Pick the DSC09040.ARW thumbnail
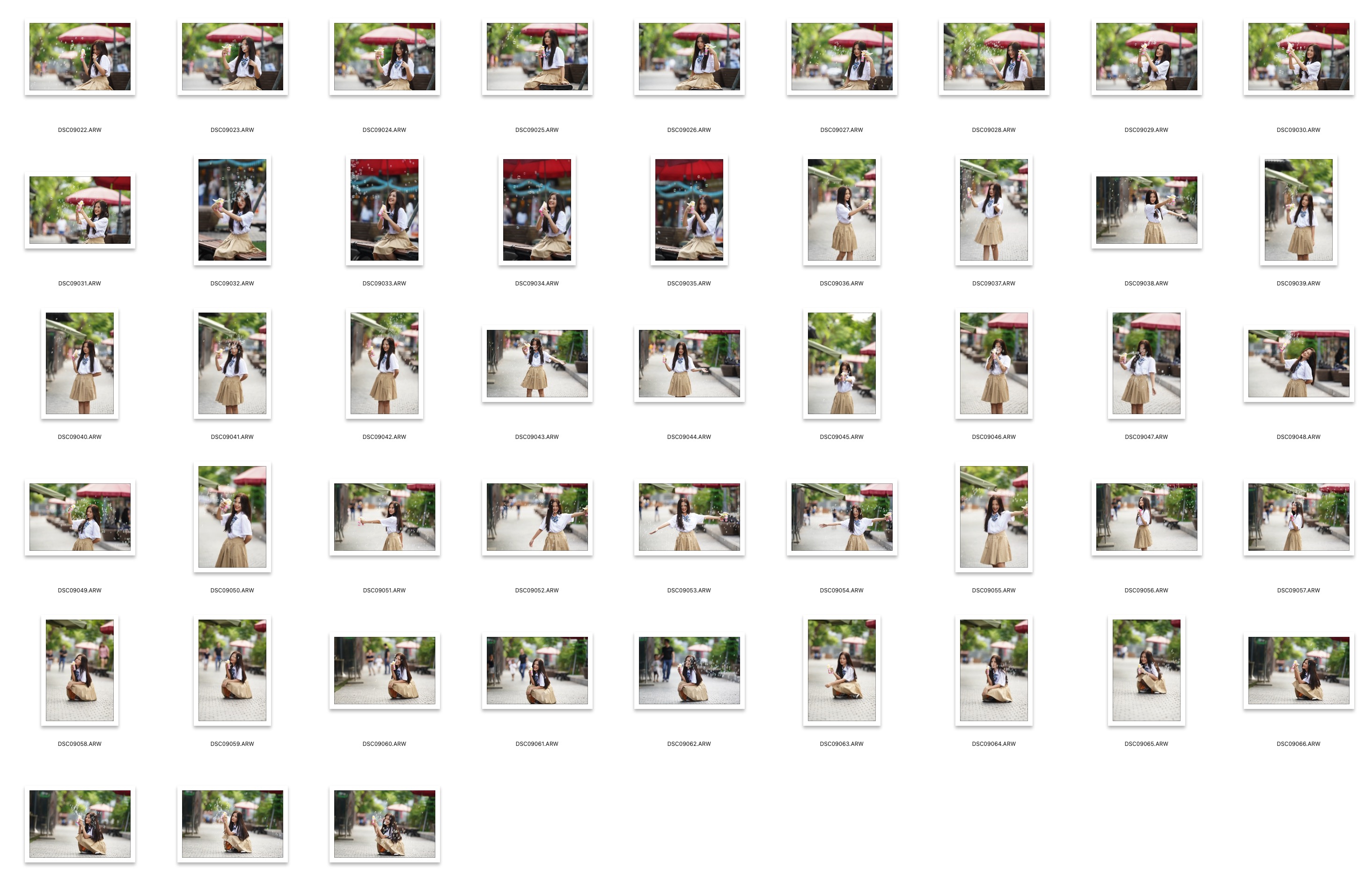 coord(80,363)
